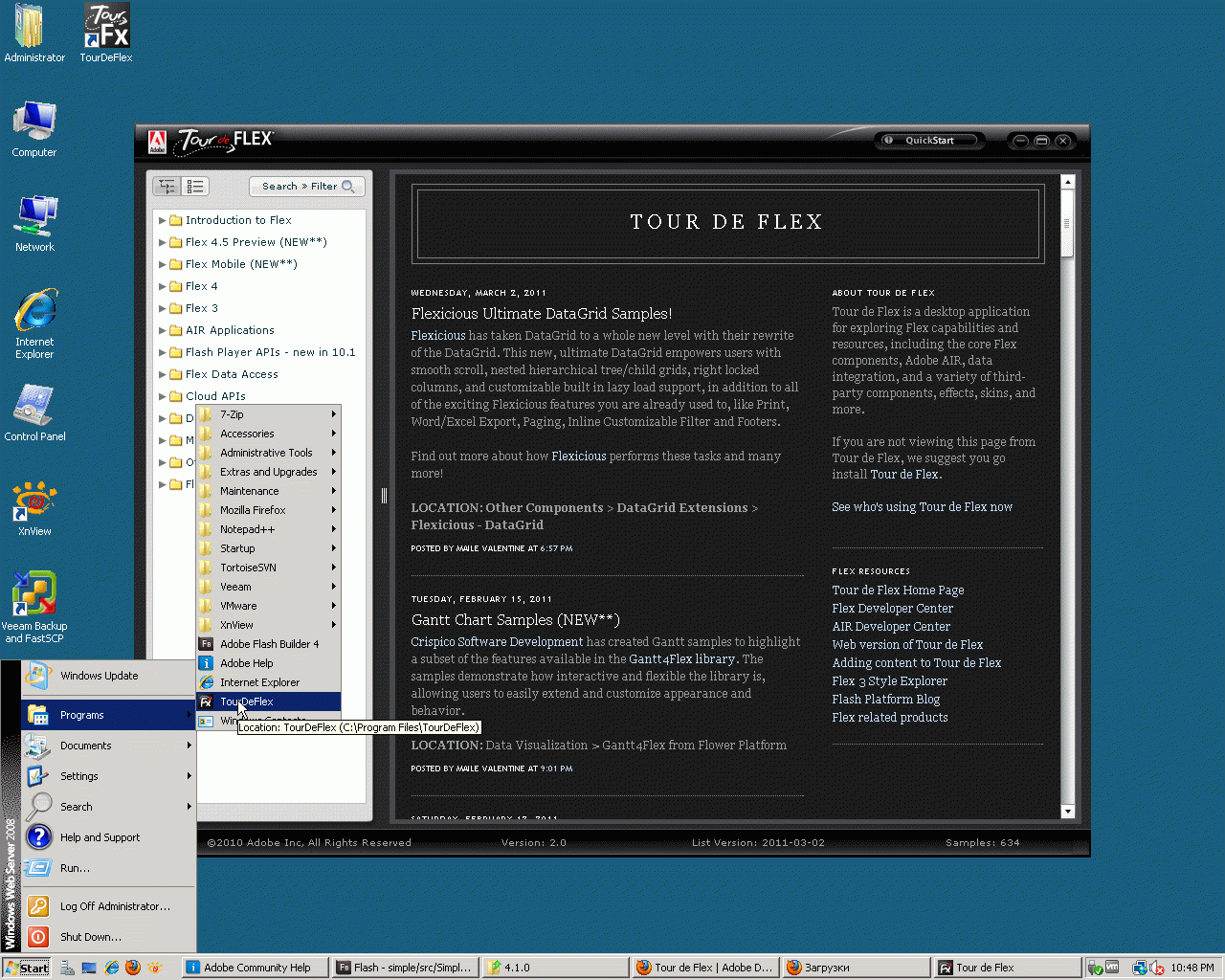Switch to Adobe Community Help taskbar window

tap(255, 968)
